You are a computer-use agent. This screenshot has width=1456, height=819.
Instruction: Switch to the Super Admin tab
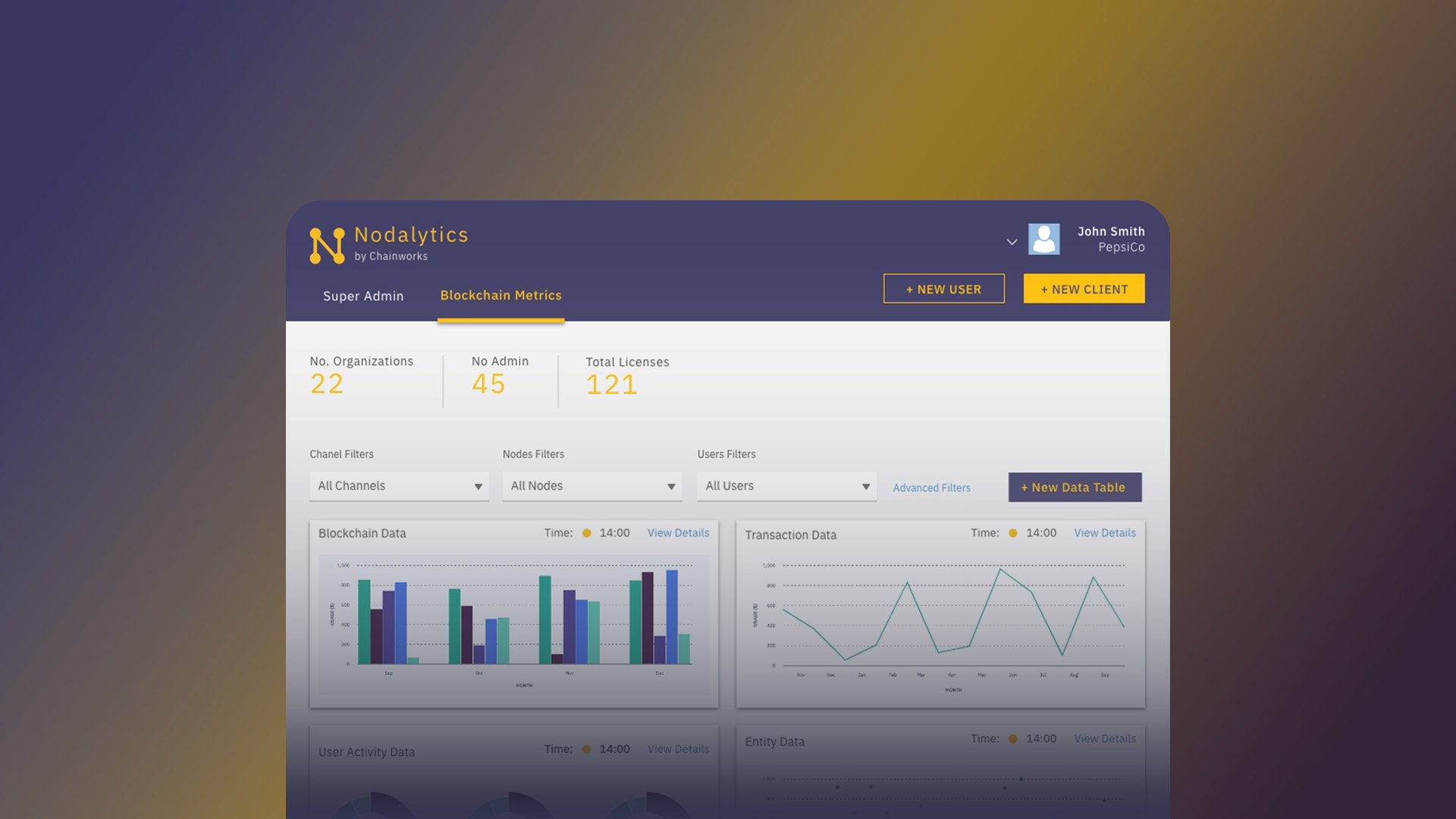(x=363, y=296)
